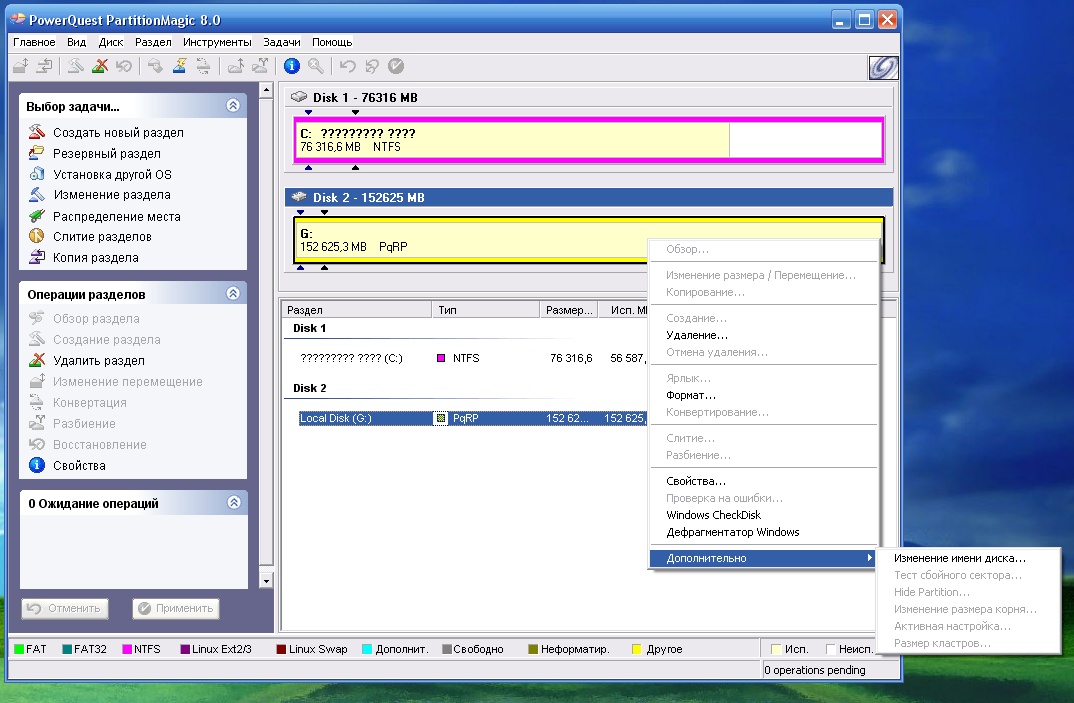Click Свойства in sidebar operations

tap(79, 466)
